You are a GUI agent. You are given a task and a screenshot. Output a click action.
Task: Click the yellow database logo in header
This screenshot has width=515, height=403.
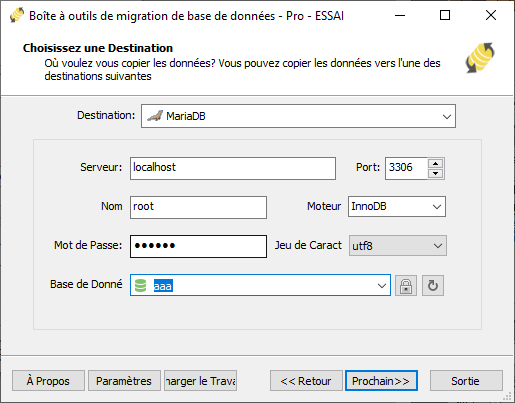pos(480,58)
